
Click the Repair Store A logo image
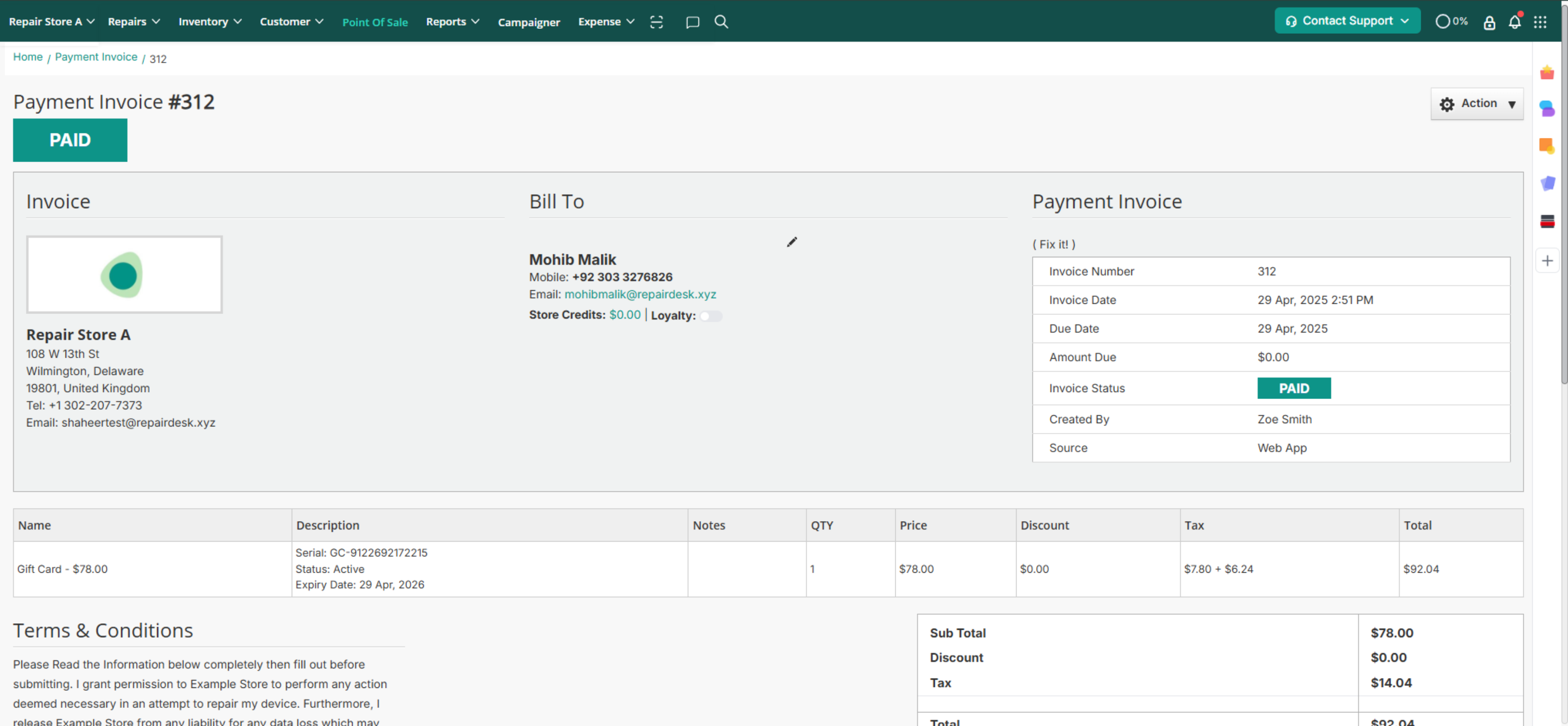tap(124, 275)
